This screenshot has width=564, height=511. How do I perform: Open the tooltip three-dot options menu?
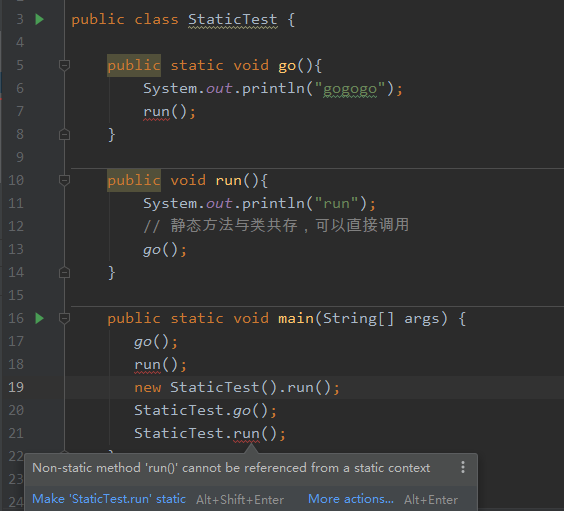(x=463, y=467)
